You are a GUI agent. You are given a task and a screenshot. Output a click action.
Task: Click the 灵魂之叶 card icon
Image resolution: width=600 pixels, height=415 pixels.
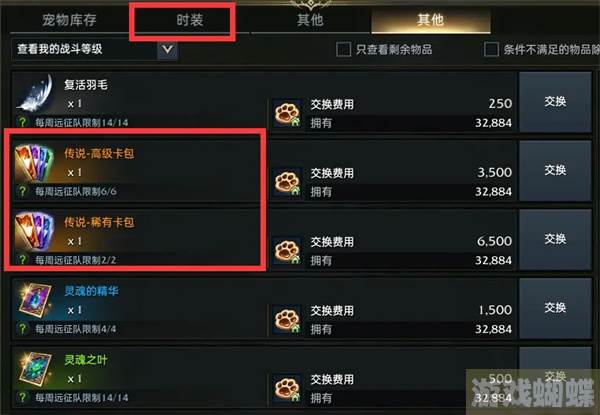pos(35,369)
